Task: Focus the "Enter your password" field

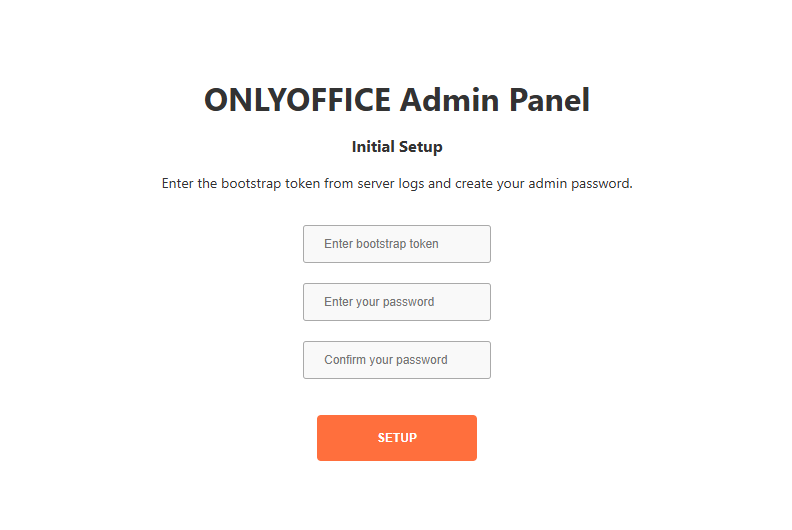Action: click(396, 302)
